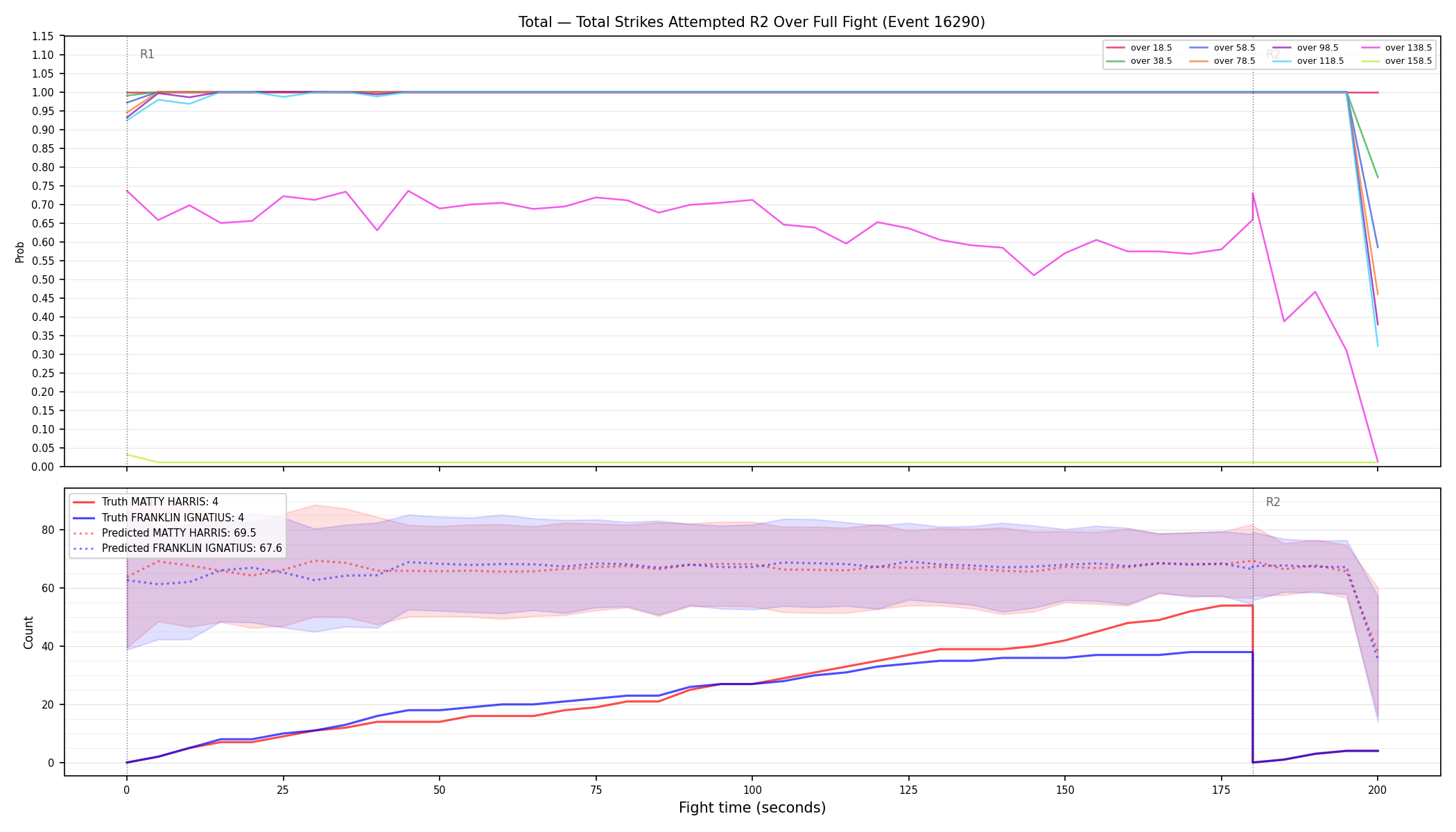Click the x-axis tick label 100
1456x832 pixels.
click(752, 789)
